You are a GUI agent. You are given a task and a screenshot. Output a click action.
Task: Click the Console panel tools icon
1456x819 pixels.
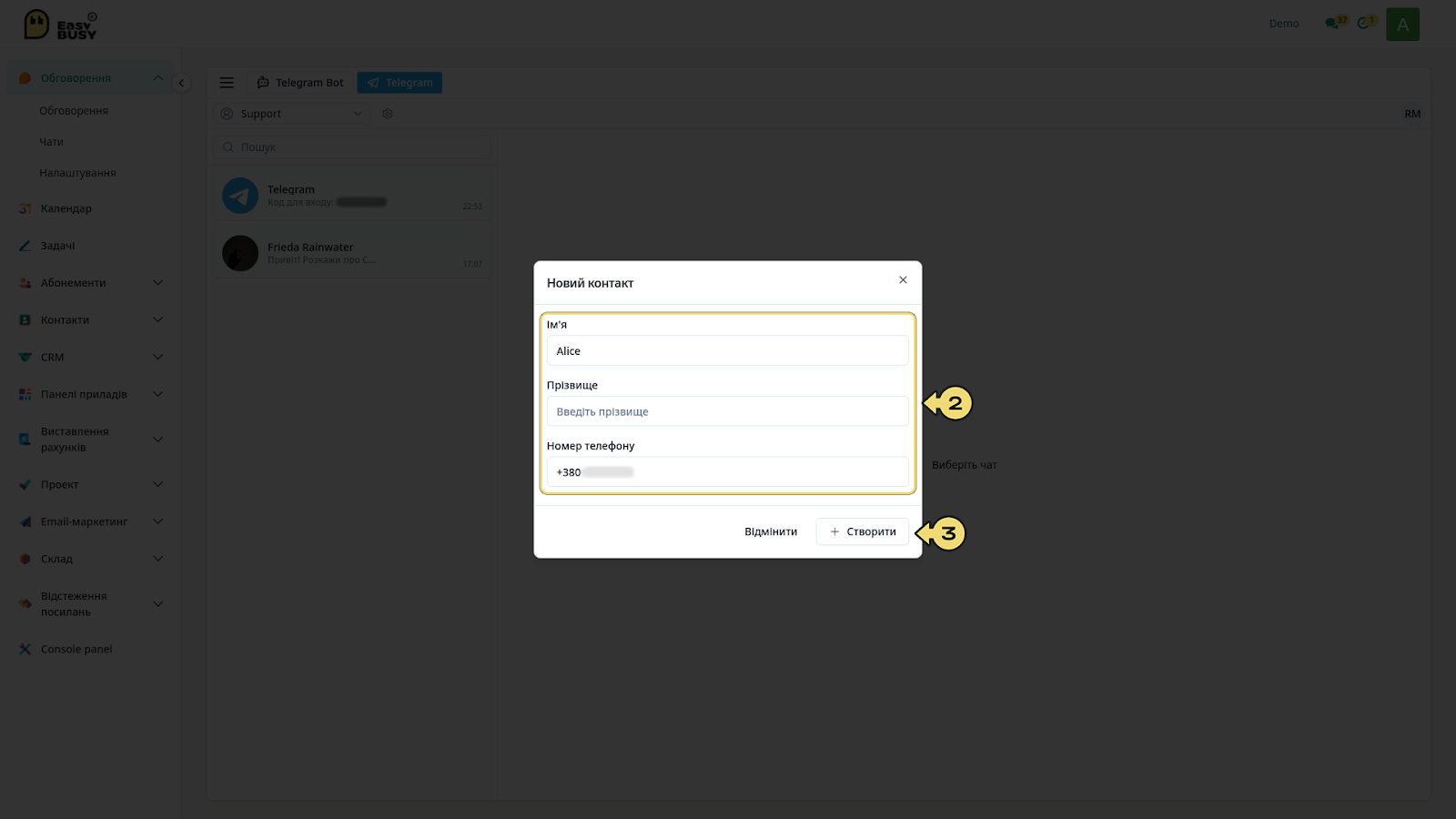[x=25, y=650]
